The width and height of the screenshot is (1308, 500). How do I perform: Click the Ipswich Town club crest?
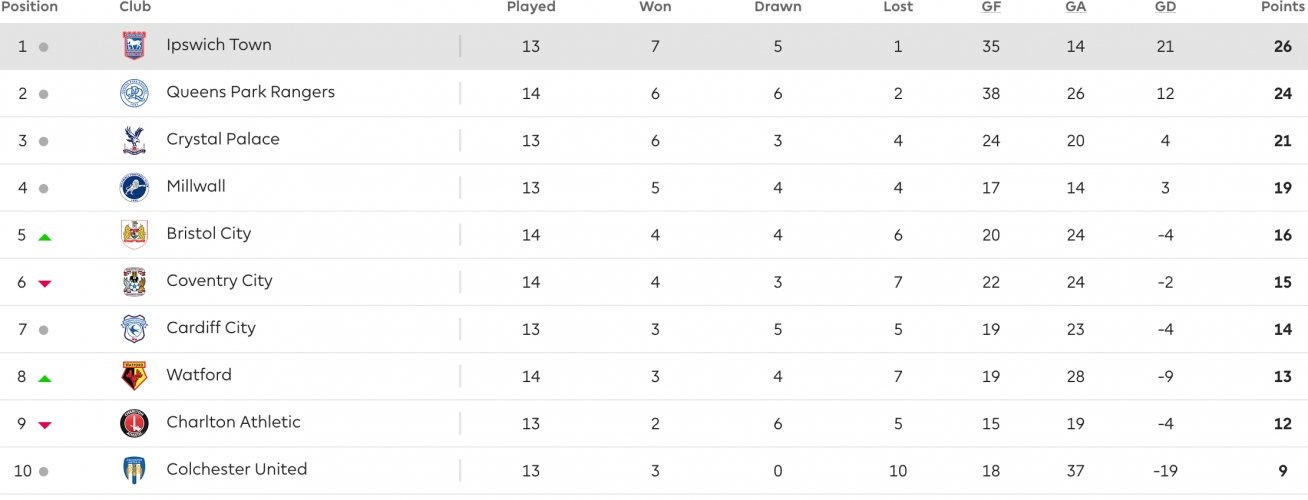click(134, 46)
